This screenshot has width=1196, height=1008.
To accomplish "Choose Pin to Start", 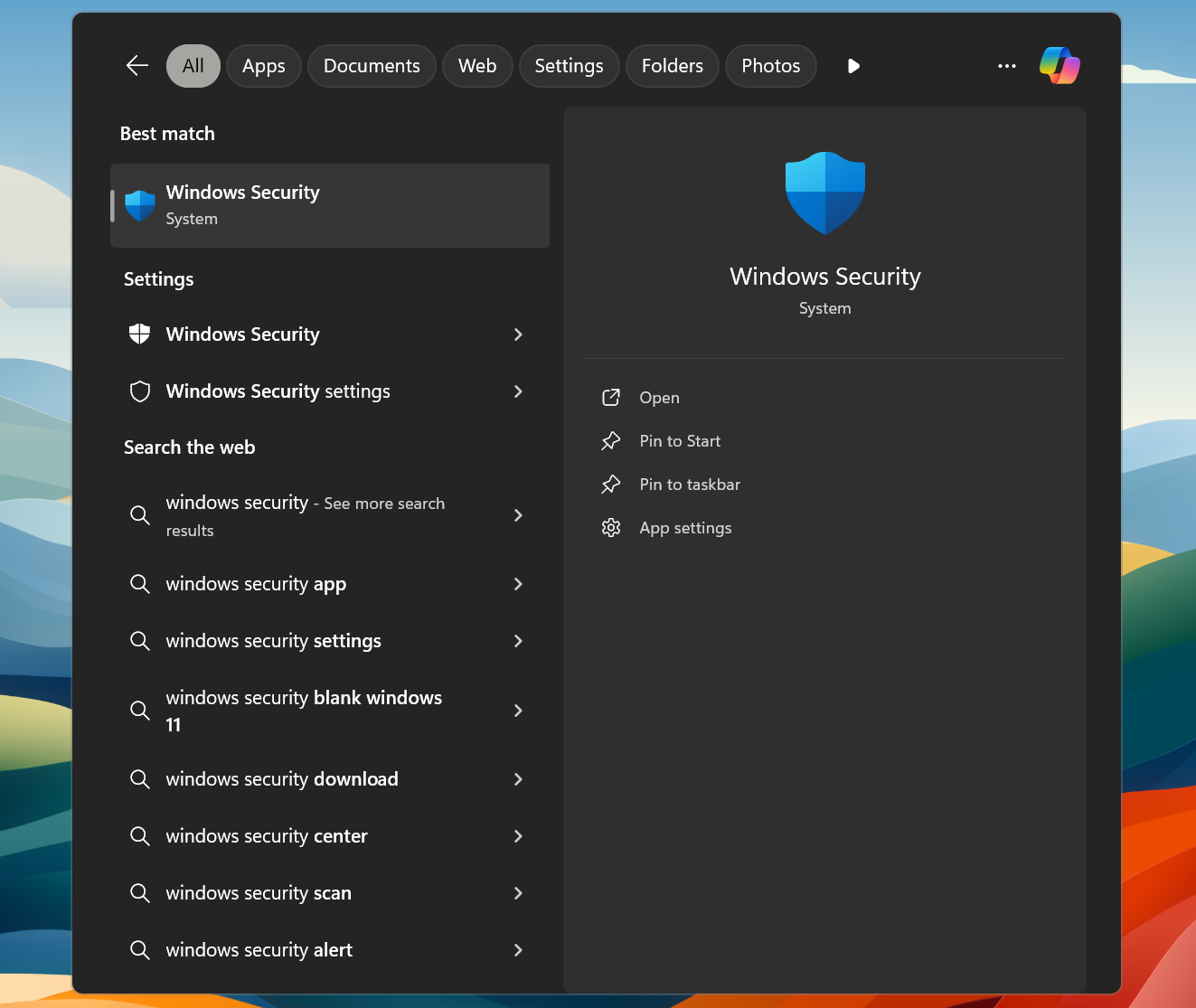I will pyautogui.click(x=680, y=441).
